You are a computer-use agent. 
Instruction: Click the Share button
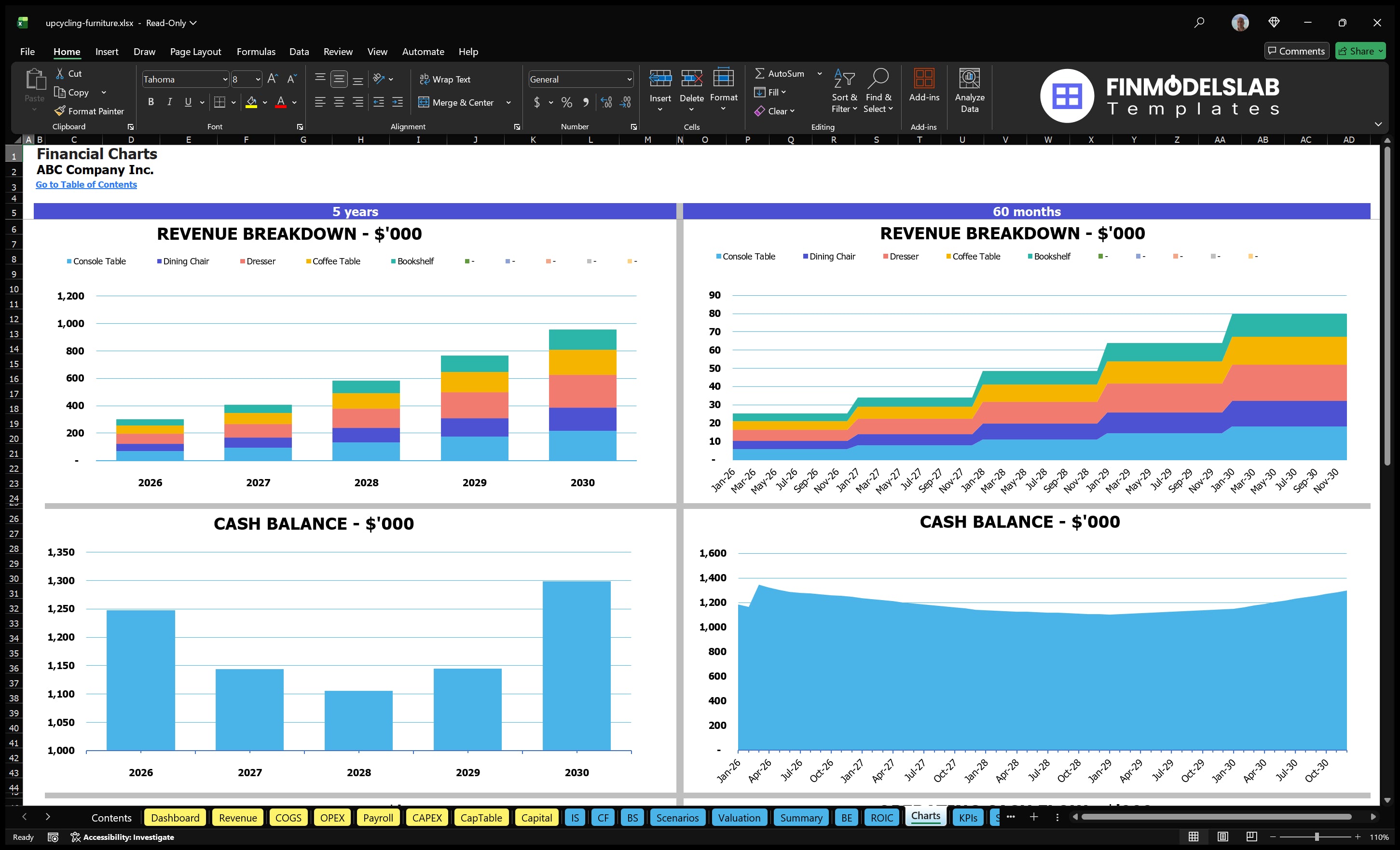pos(1360,51)
